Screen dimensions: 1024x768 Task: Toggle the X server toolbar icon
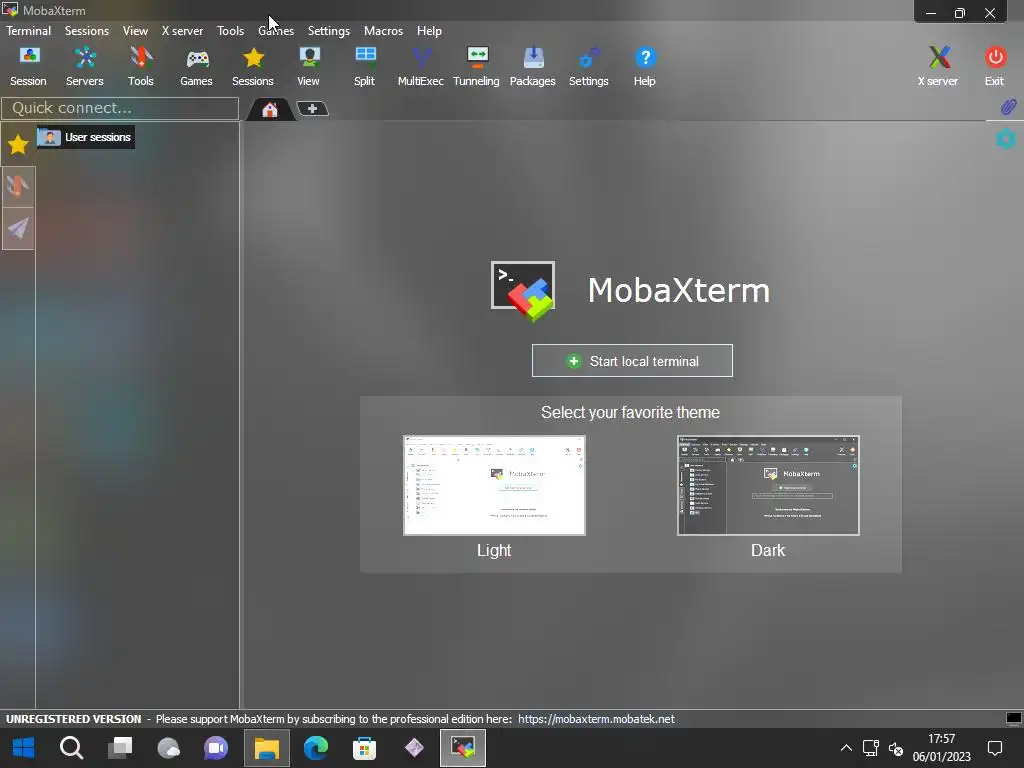coord(938,67)
